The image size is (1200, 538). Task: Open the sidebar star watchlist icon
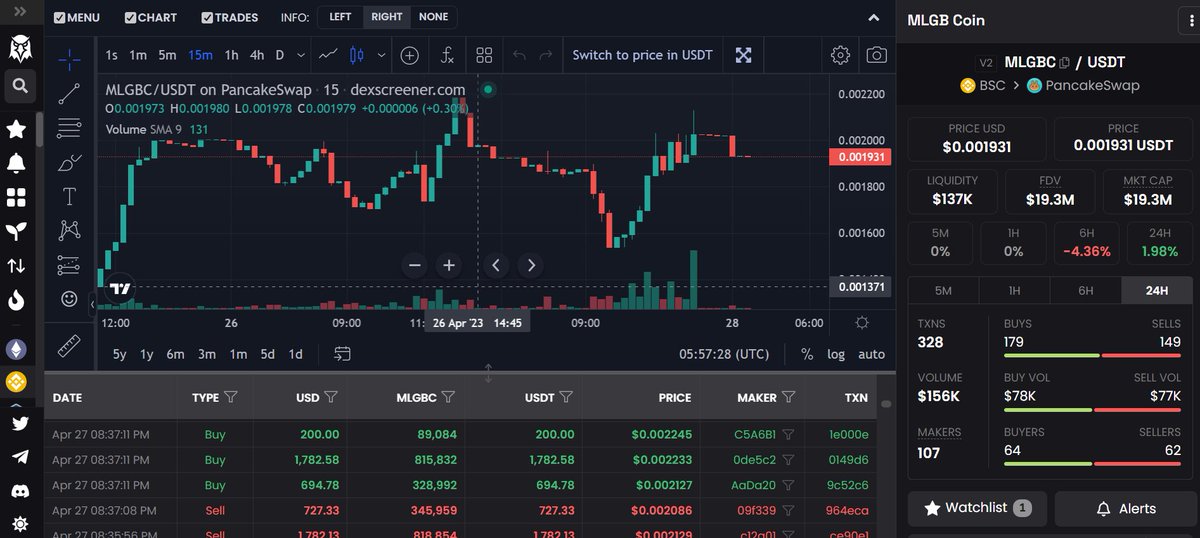tap(17, 129)
